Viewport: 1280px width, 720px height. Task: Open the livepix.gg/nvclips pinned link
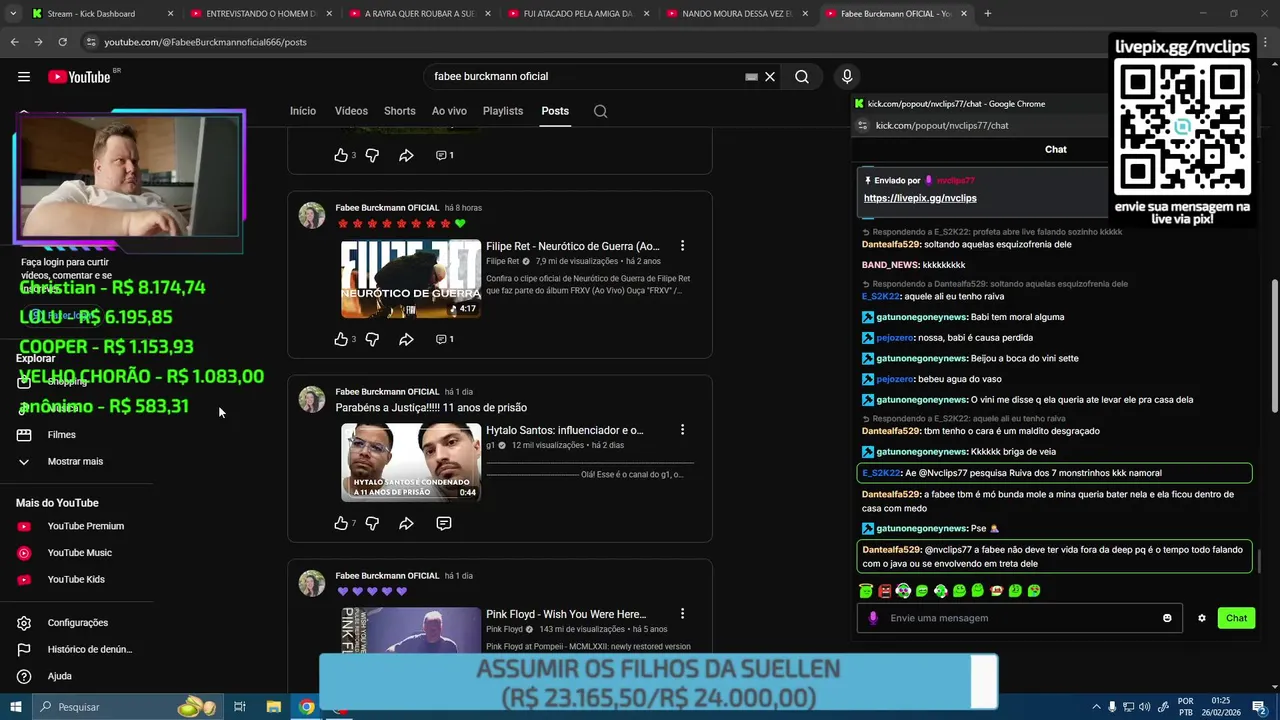[920, 198]
